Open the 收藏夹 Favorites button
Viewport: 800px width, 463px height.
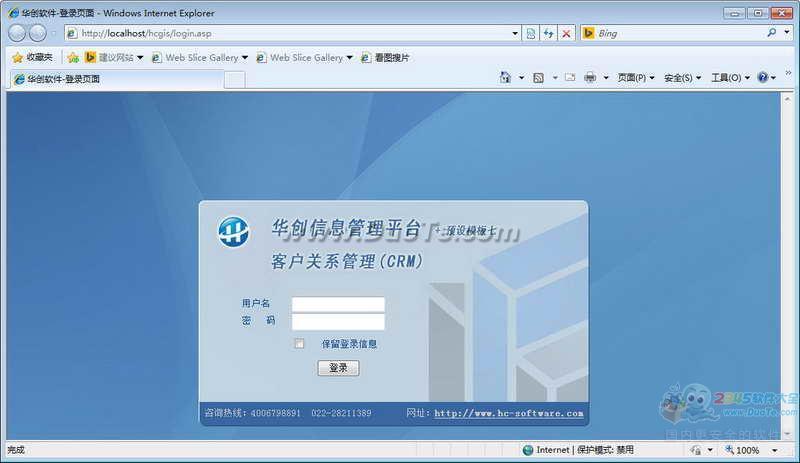[33, 57]
